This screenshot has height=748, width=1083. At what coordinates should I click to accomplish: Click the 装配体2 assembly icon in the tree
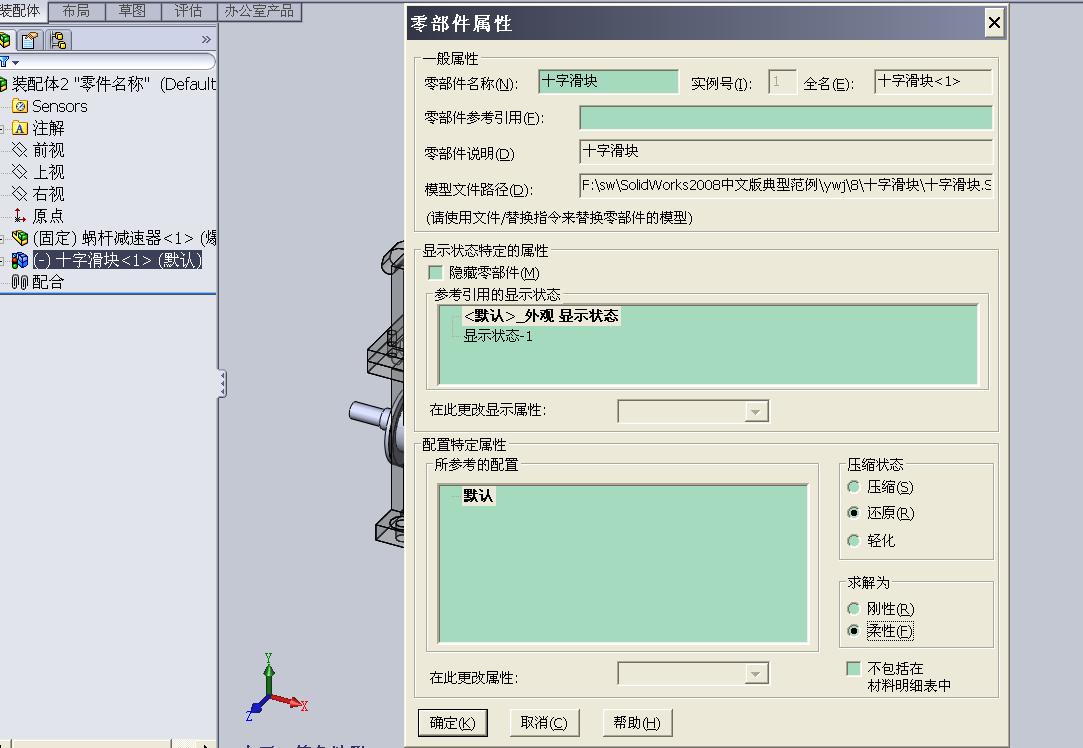3,84
